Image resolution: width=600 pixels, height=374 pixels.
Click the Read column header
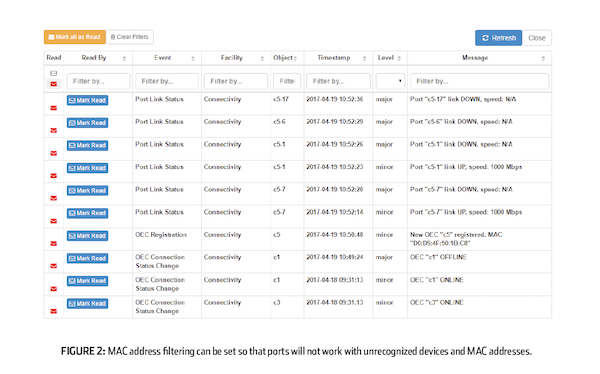[54, 58]
